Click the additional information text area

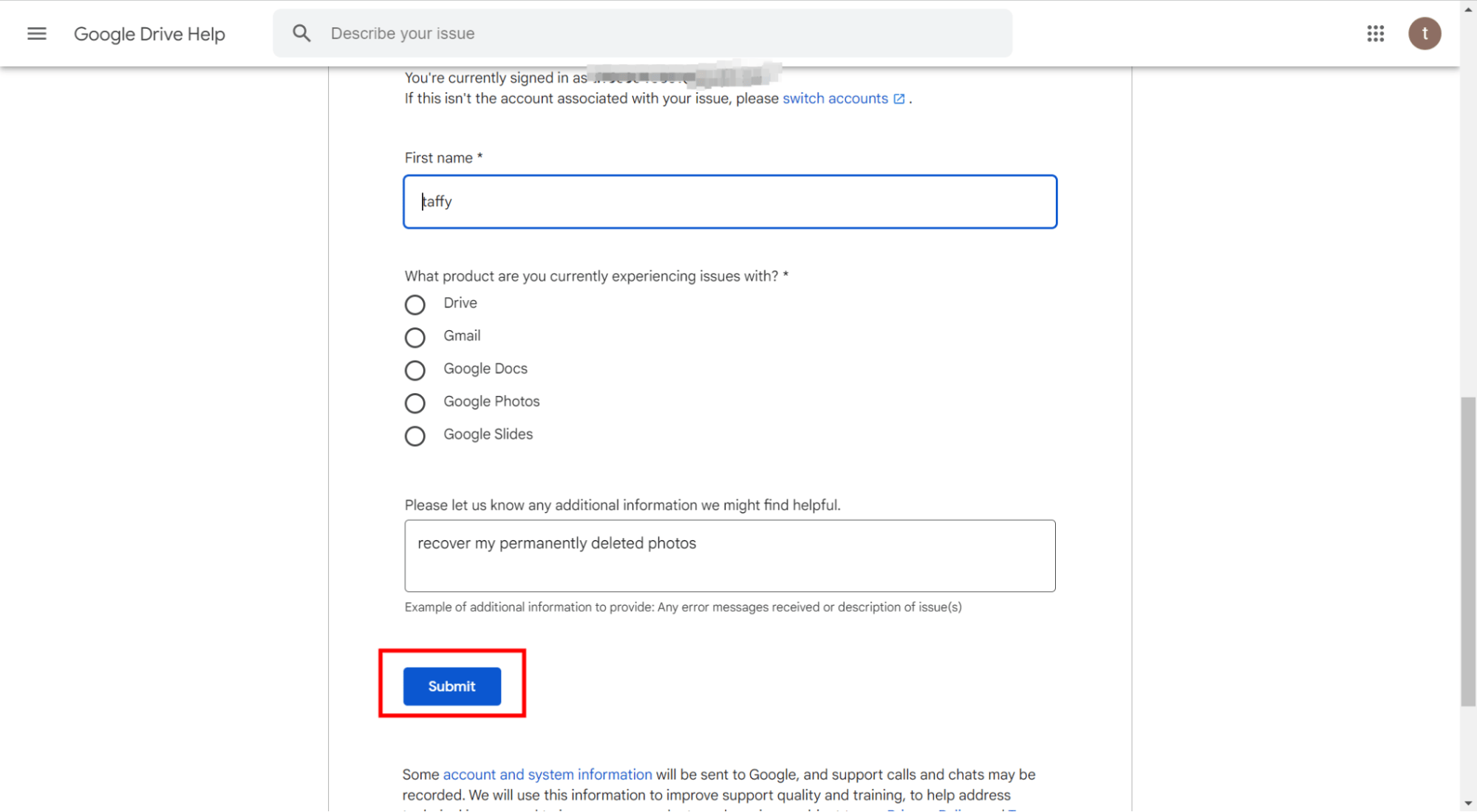(x=729, y=555)
